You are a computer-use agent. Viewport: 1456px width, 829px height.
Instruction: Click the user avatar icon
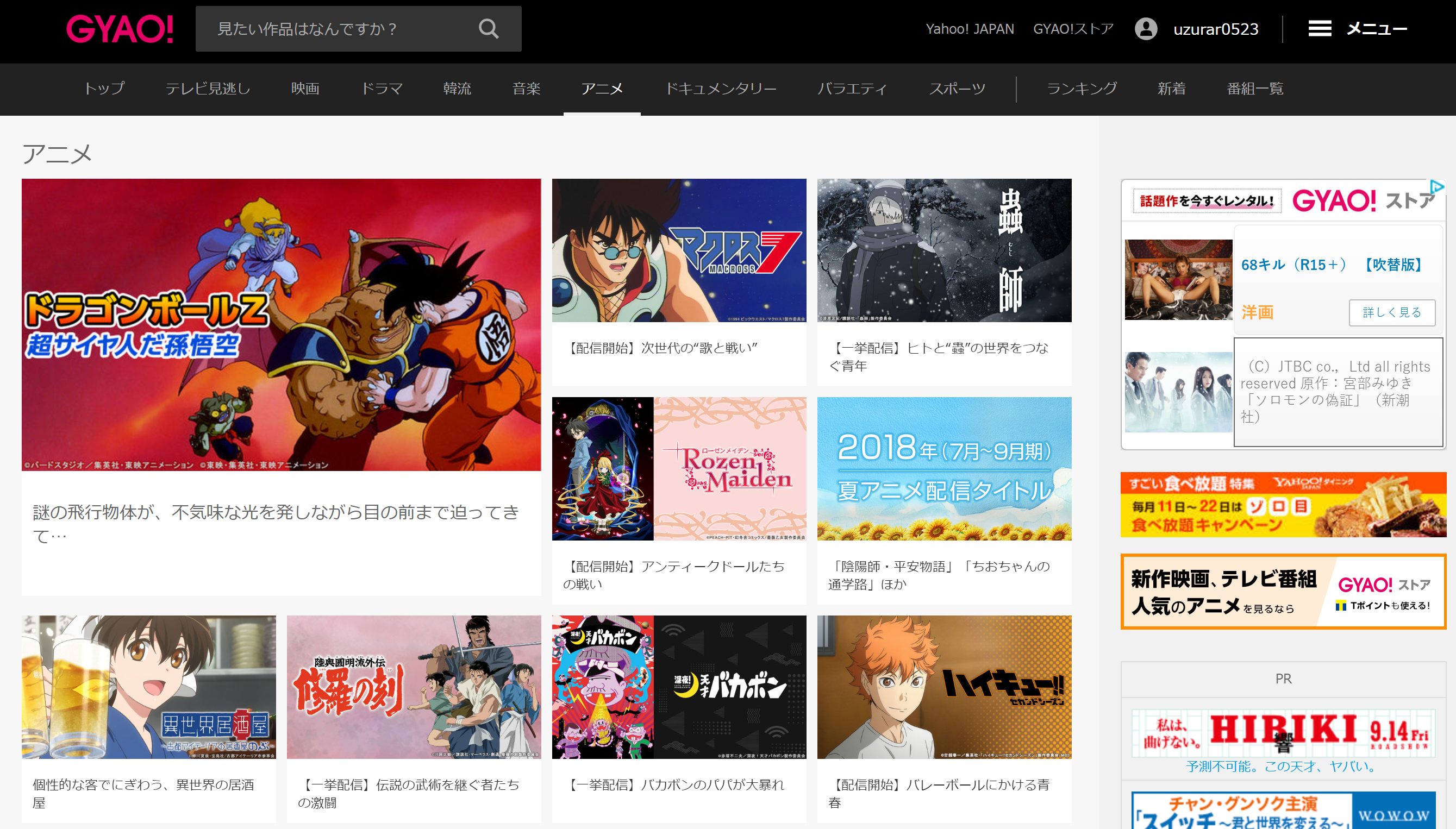coord(1146,28)
